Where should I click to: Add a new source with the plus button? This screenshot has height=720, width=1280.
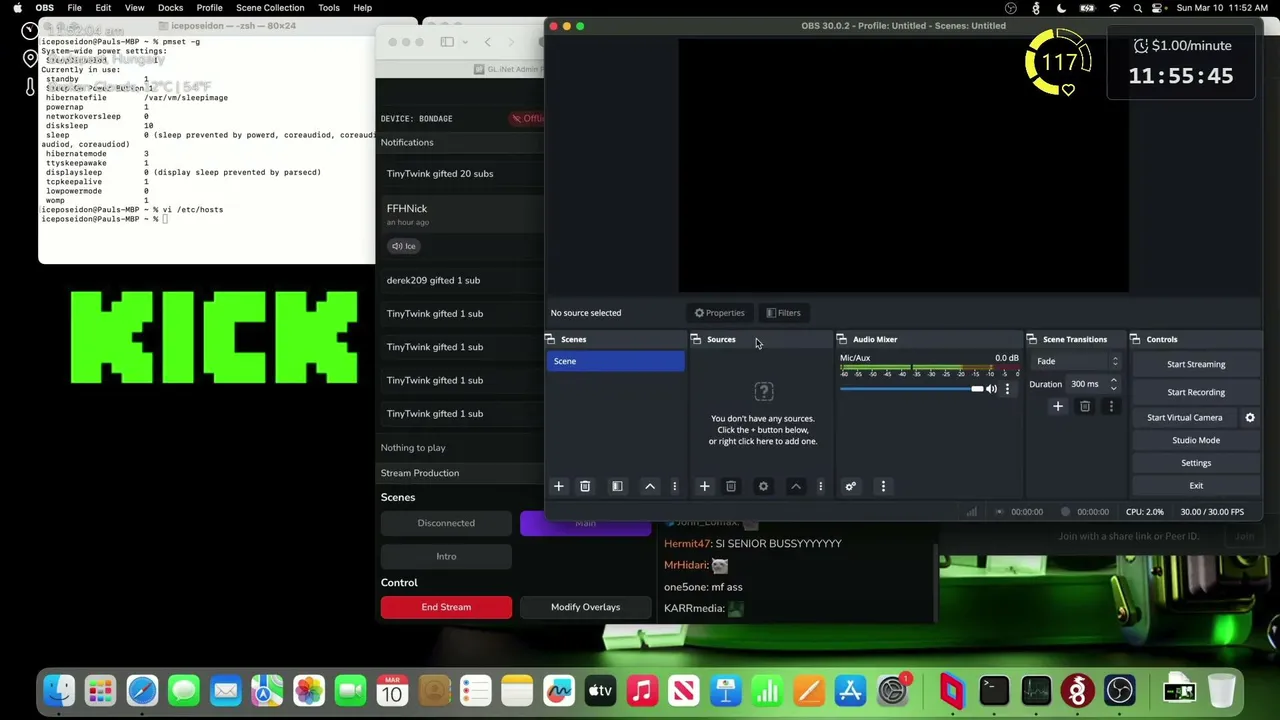704,486
